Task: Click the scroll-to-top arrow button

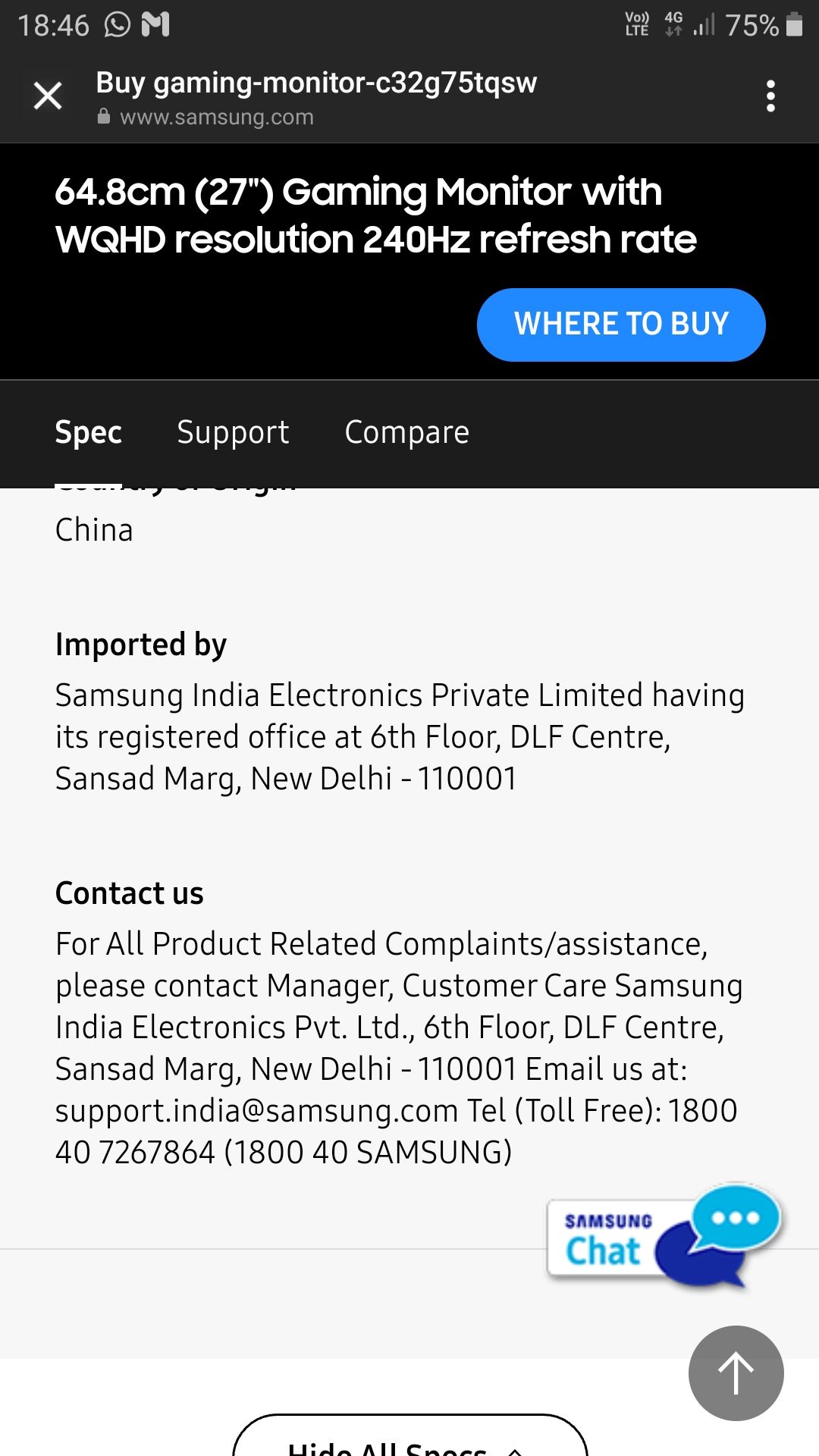Action: pyautogui.click(x=736, y=1373)
